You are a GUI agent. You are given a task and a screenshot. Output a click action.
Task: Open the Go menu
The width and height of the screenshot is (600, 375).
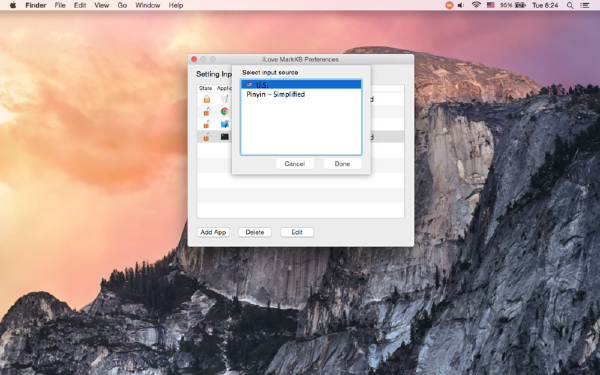pyautogui.click(x=122, y=5)
